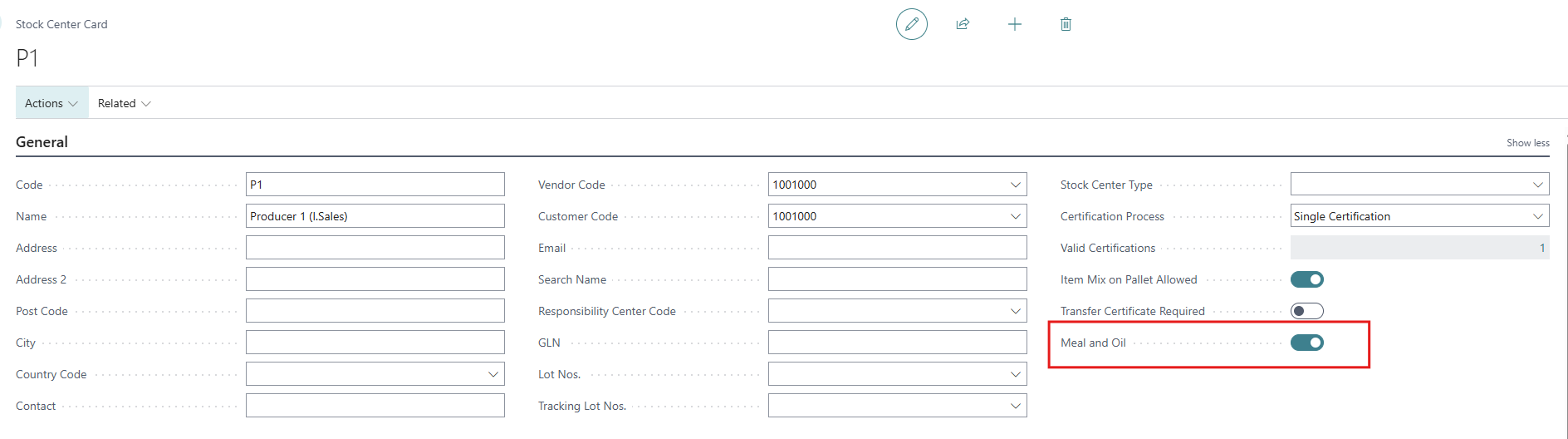Click the Valid Certifications label
This screenshot has width=1568, height=439.
(x=1108, y=248)
